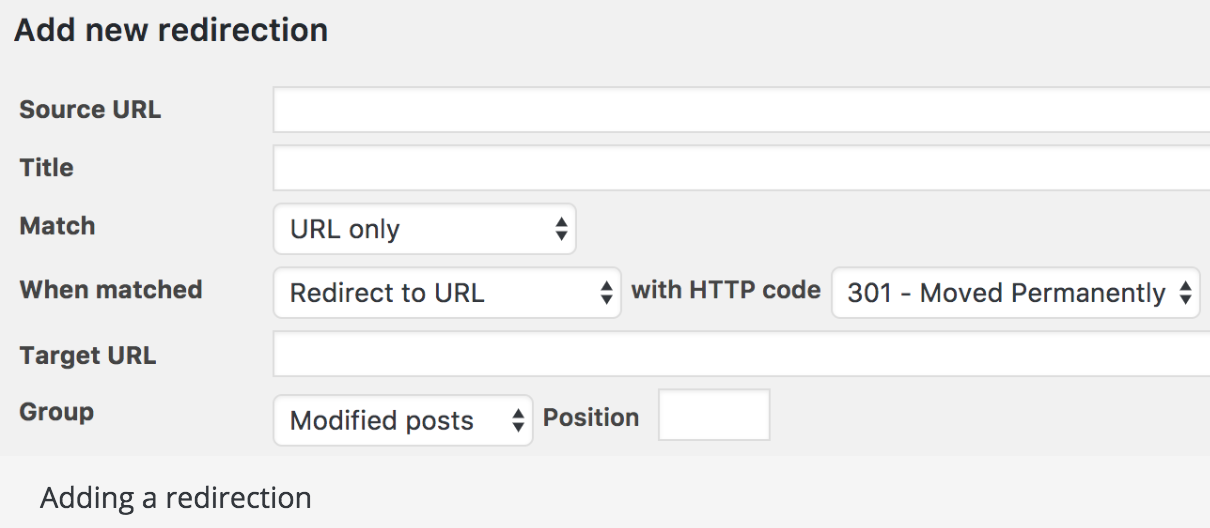Click the arrows icon on Modified posts selector
Viewport: 1210px width, 528px height.
coord(517,421)
